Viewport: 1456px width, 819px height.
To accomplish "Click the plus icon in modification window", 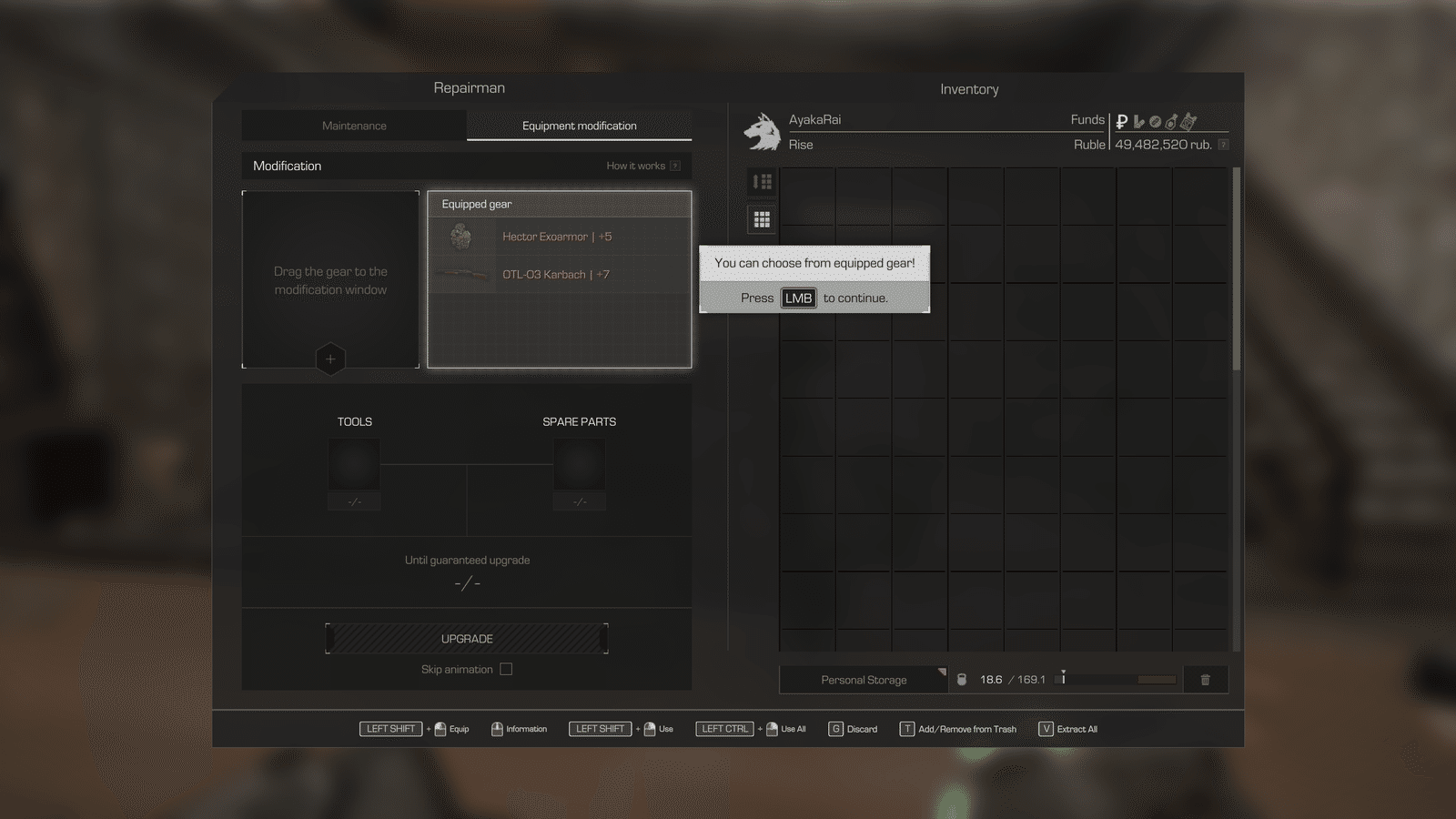I will click(330, 359).
